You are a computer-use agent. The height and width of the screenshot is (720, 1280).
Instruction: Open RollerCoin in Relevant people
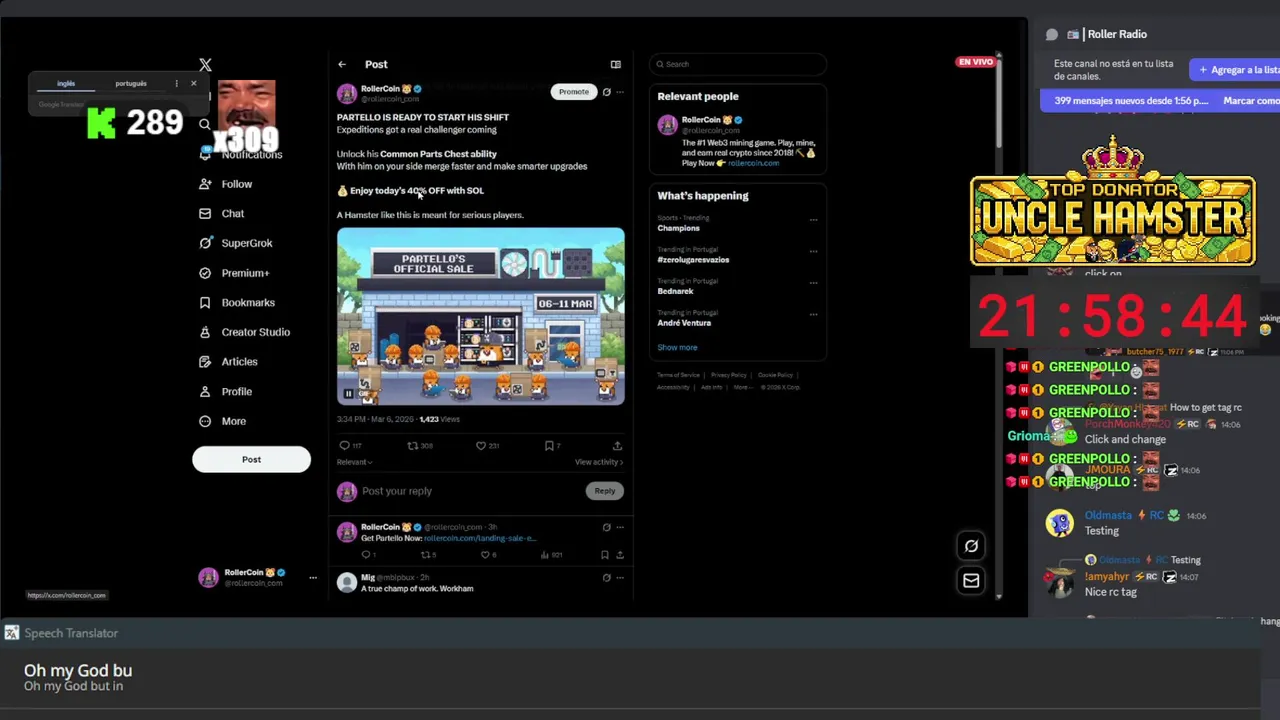coord(700,120)
